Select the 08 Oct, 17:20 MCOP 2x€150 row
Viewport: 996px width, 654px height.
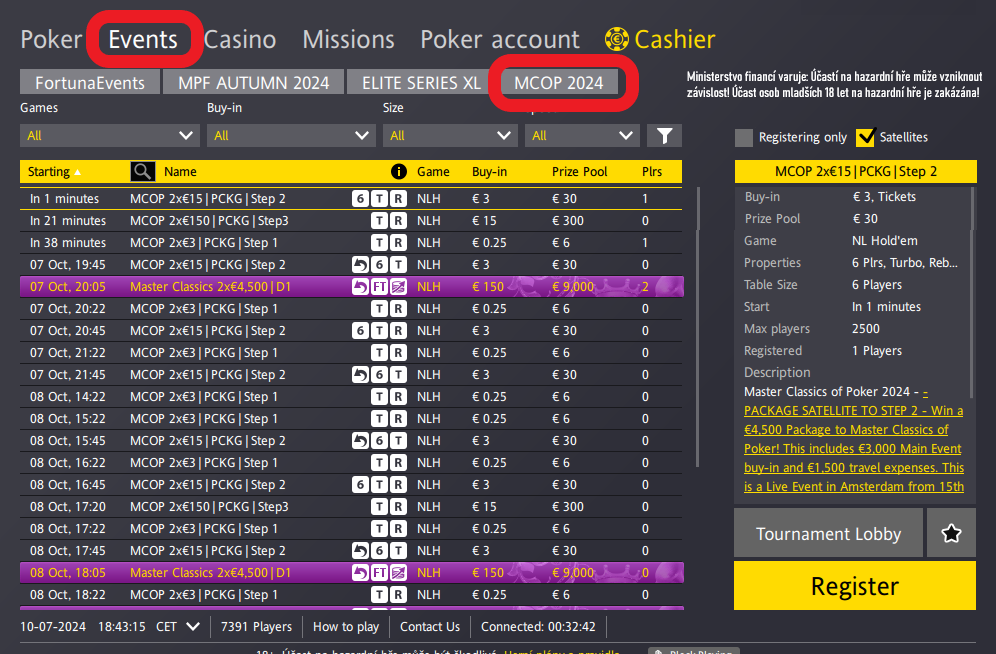tap(351, 507)
